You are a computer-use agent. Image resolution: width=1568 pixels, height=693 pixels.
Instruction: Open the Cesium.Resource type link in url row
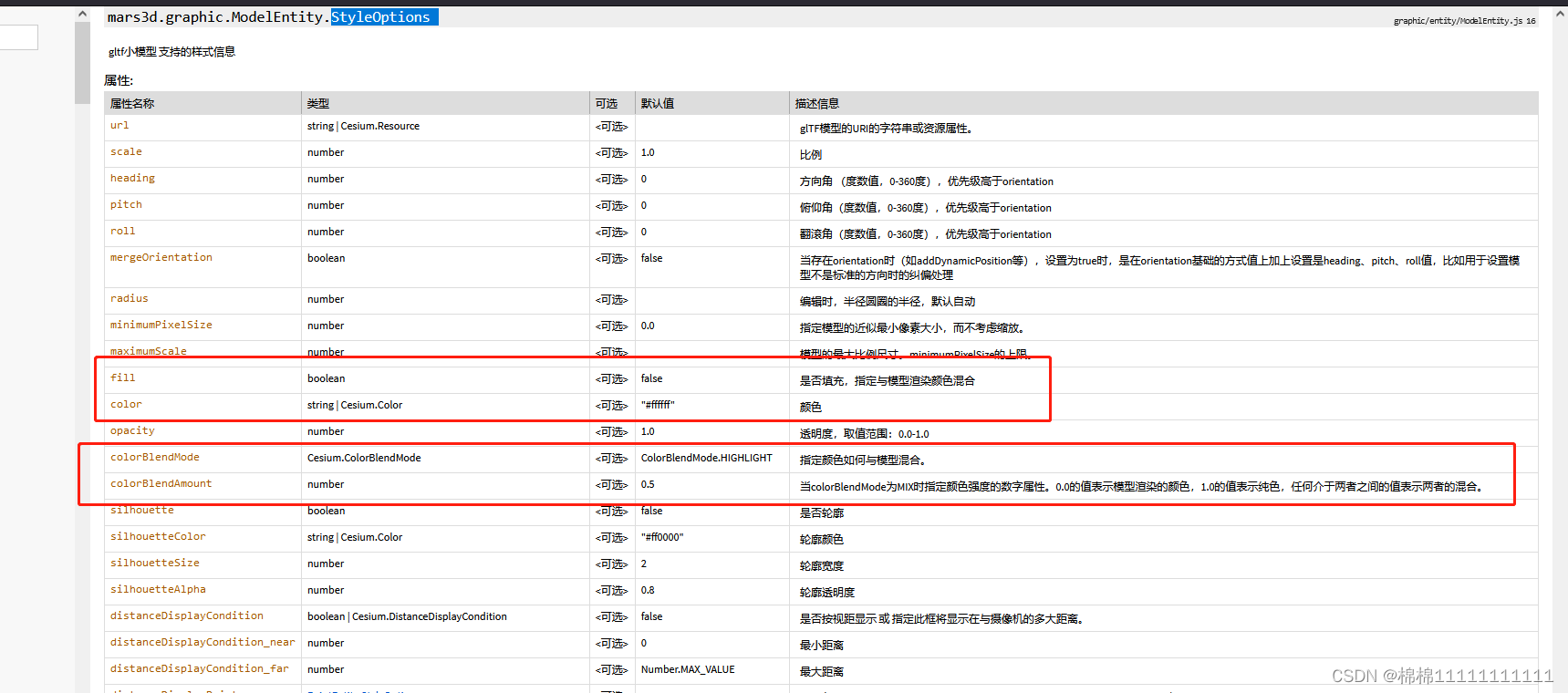click(x=380, y=126)
